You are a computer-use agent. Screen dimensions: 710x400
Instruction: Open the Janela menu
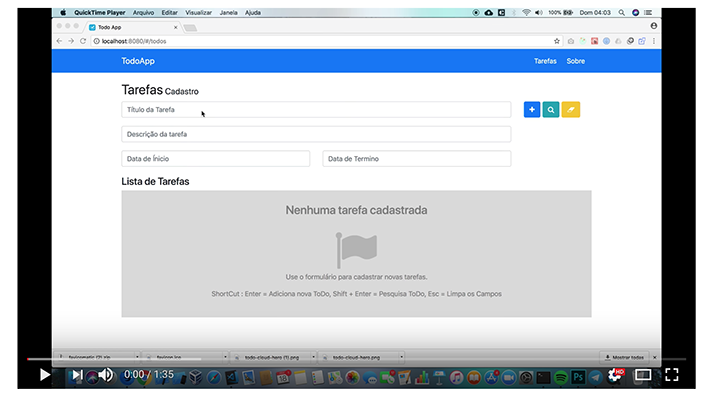[228, 13]
